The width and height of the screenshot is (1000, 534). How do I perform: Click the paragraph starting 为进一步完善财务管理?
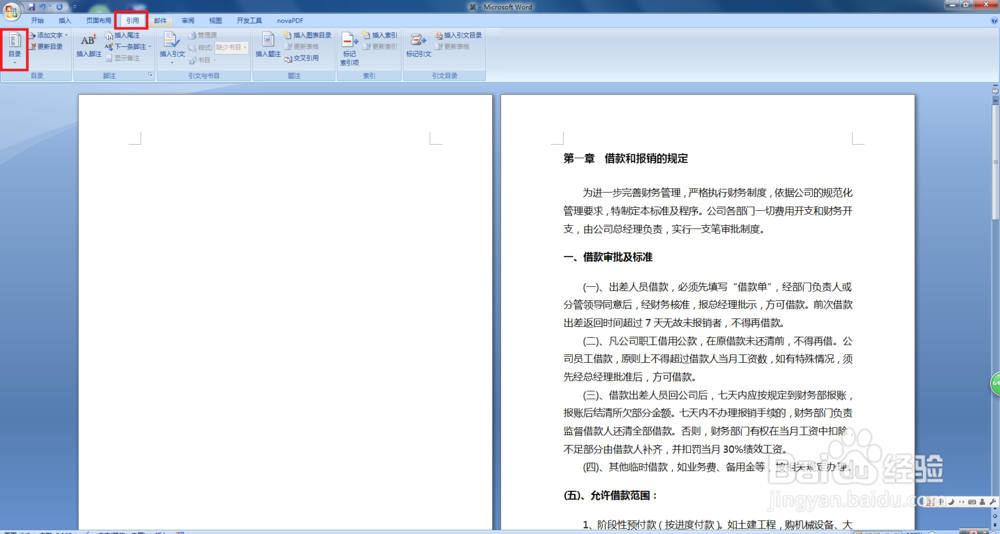708,211
